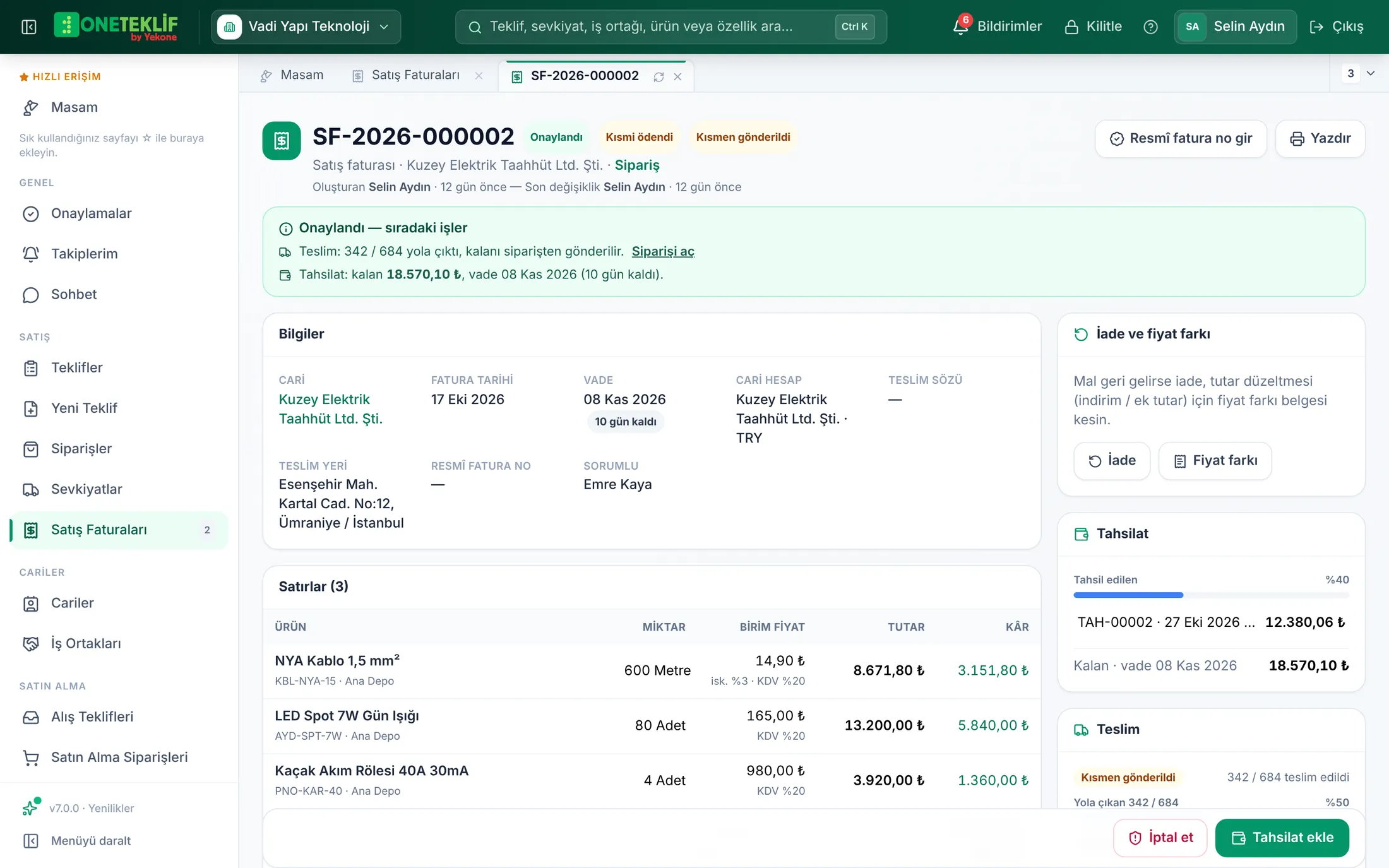Open Yeni Teklif in the sidebar

pyautogui.click(x=119, y=408)
